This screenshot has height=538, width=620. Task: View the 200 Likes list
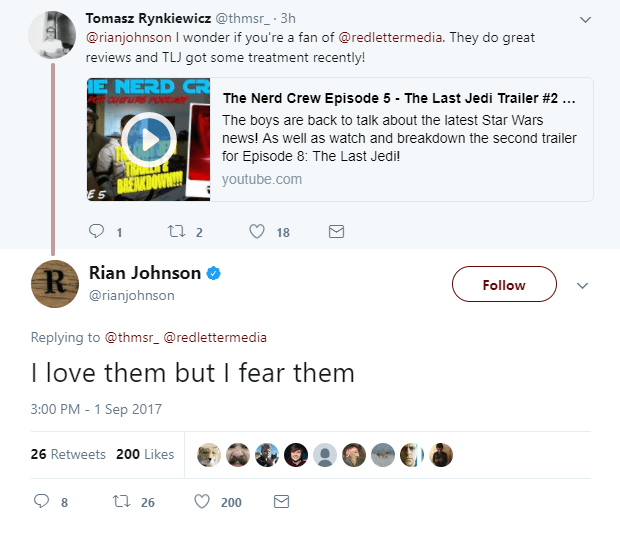(145, 454)
